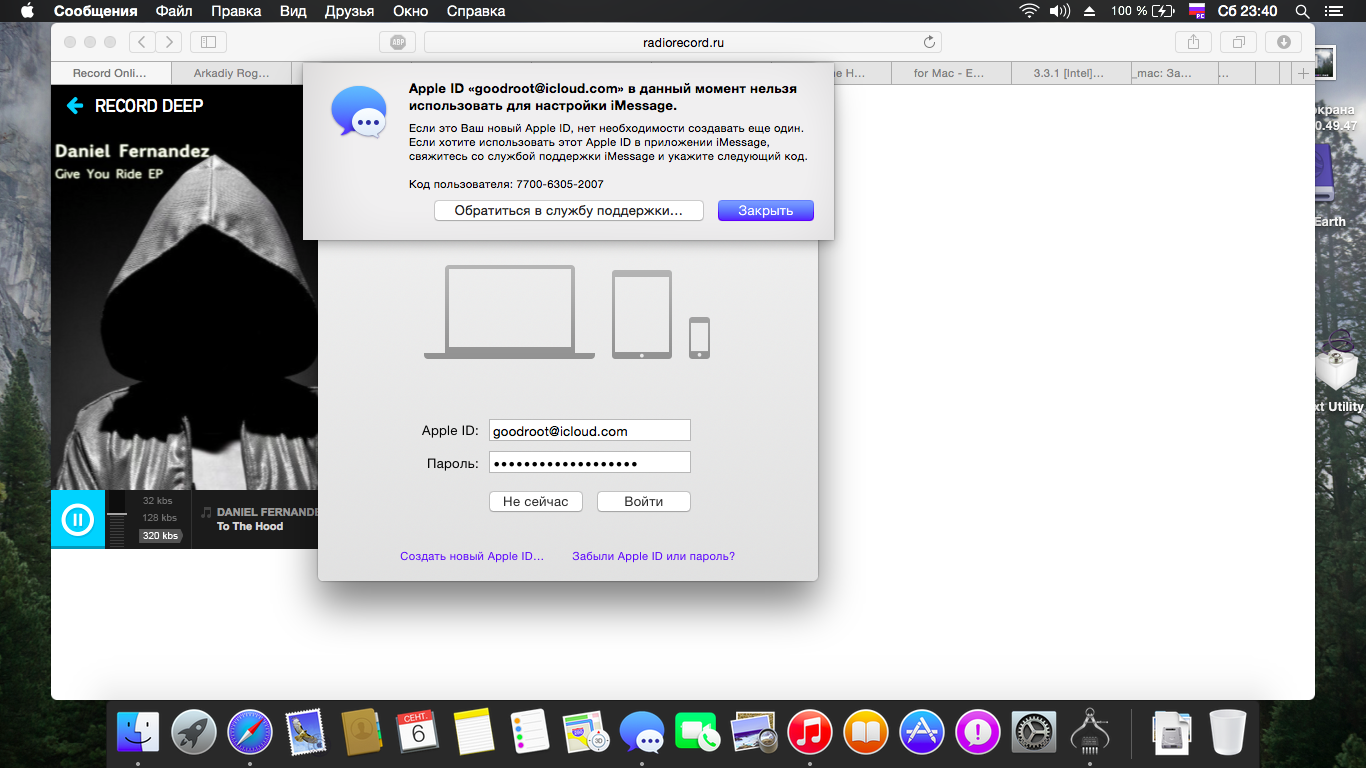
Task: Open Maps from the Dock
Action: (x=586, y=732)
